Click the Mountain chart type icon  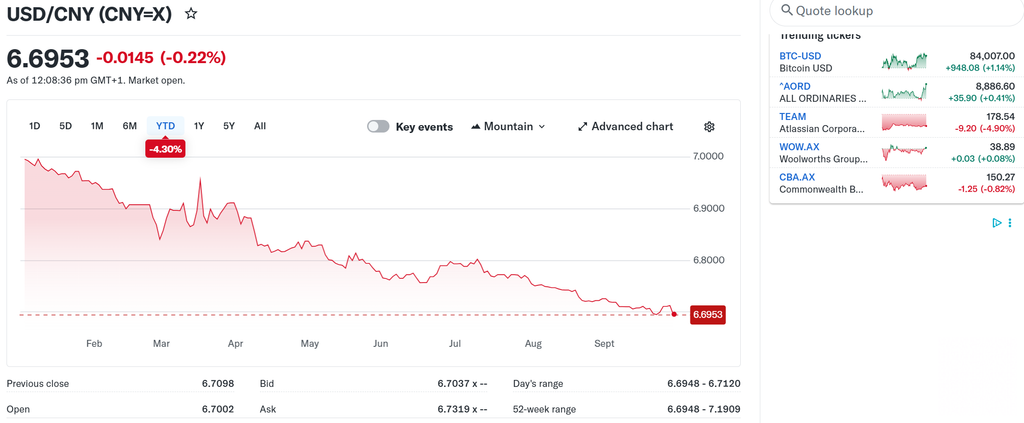click(x=475, y=127)
